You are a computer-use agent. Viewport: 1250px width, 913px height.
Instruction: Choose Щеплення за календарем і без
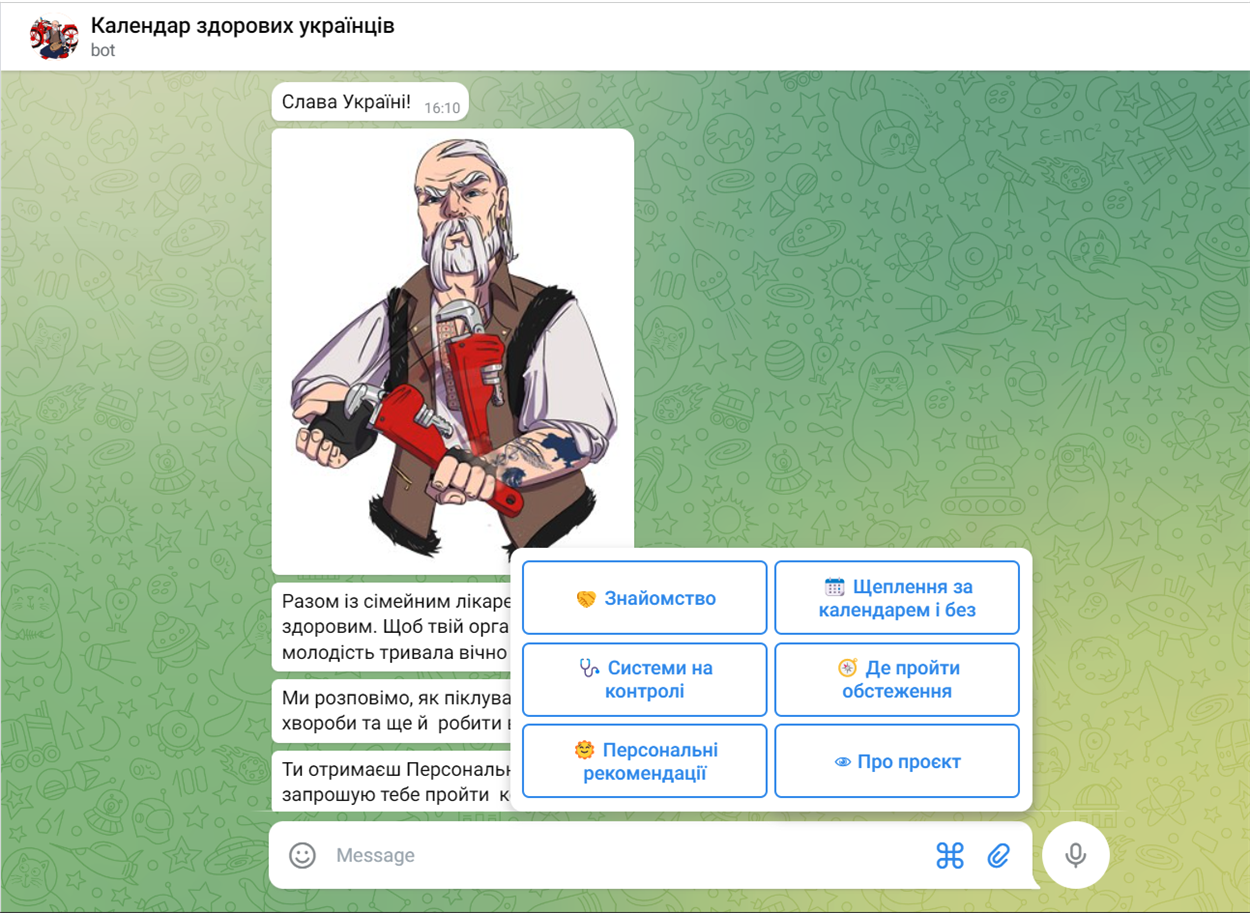point(897,598)
